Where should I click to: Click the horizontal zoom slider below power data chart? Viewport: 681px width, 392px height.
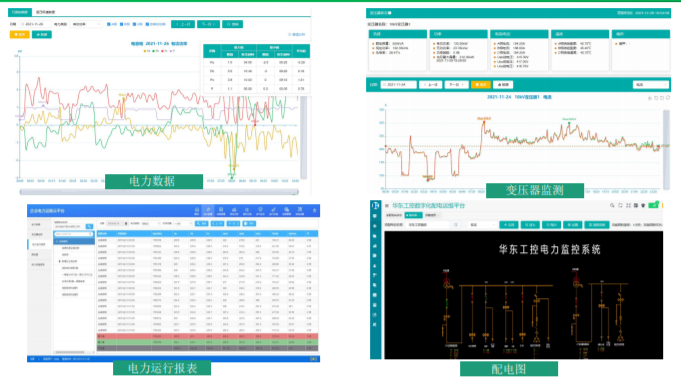pos(159,191)
